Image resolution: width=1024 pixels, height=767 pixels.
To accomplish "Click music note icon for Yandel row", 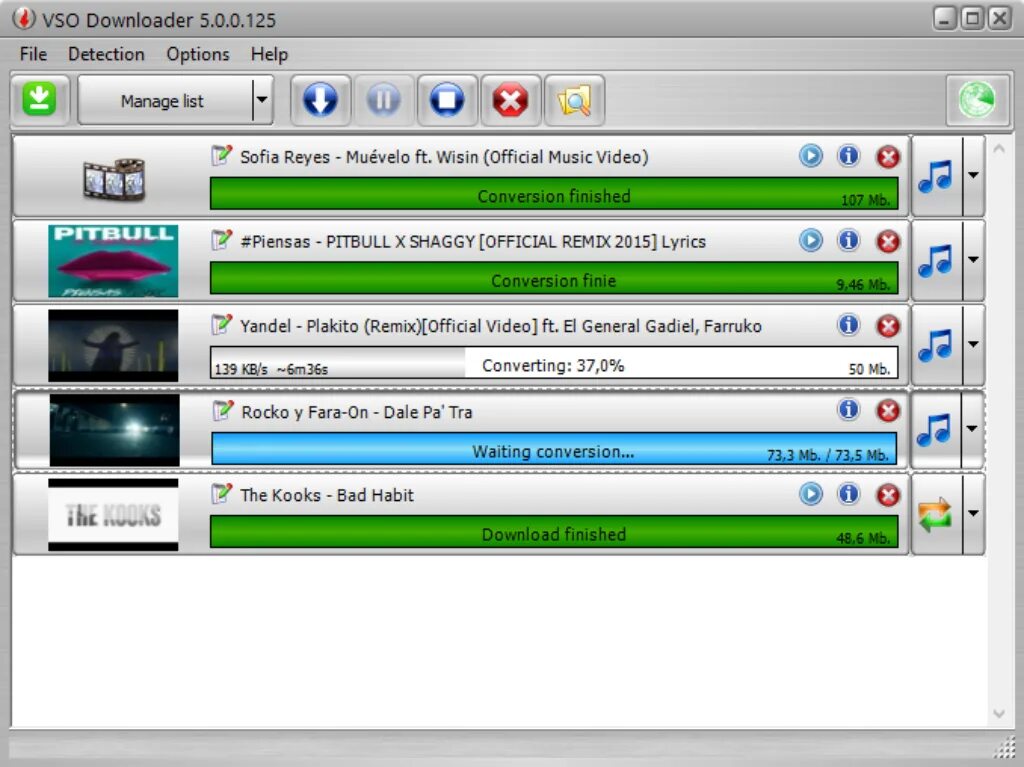I will click(936, 344).
